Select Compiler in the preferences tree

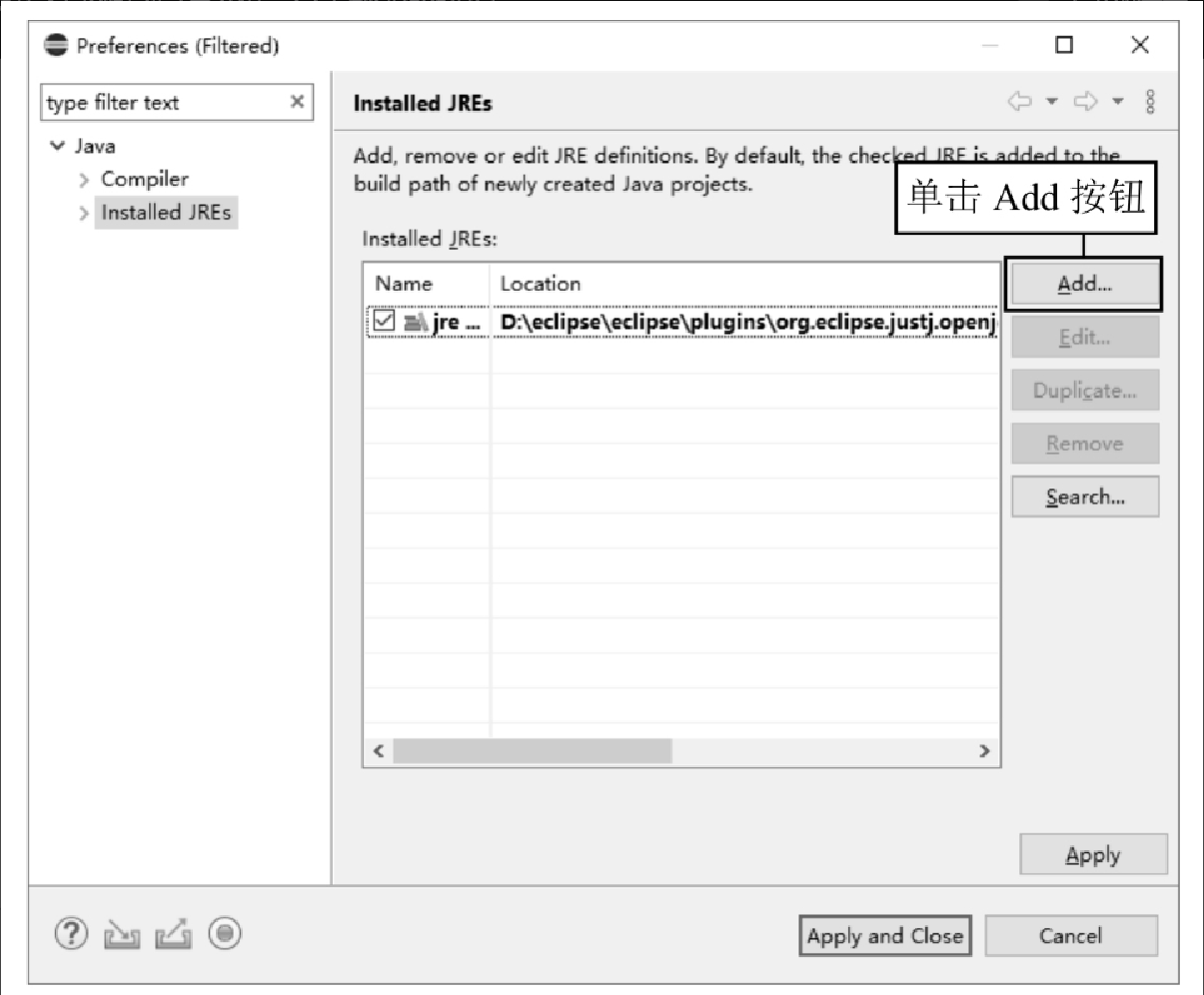click(145, 179)
